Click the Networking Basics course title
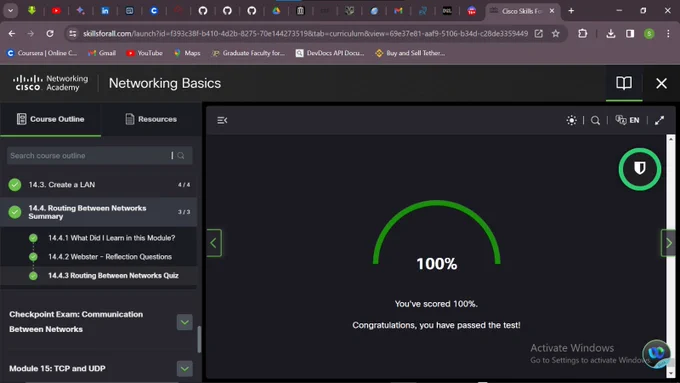The image size is (680, 383). [165, 83]
